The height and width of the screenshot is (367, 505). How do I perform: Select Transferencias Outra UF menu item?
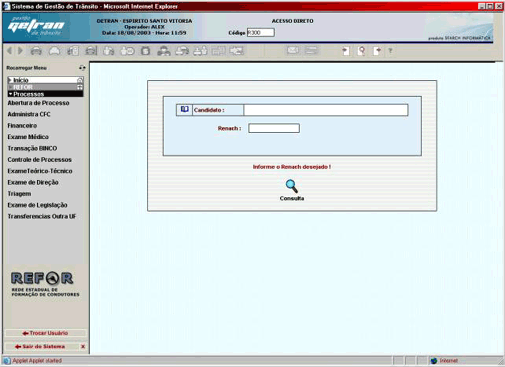tap(42, 216)
